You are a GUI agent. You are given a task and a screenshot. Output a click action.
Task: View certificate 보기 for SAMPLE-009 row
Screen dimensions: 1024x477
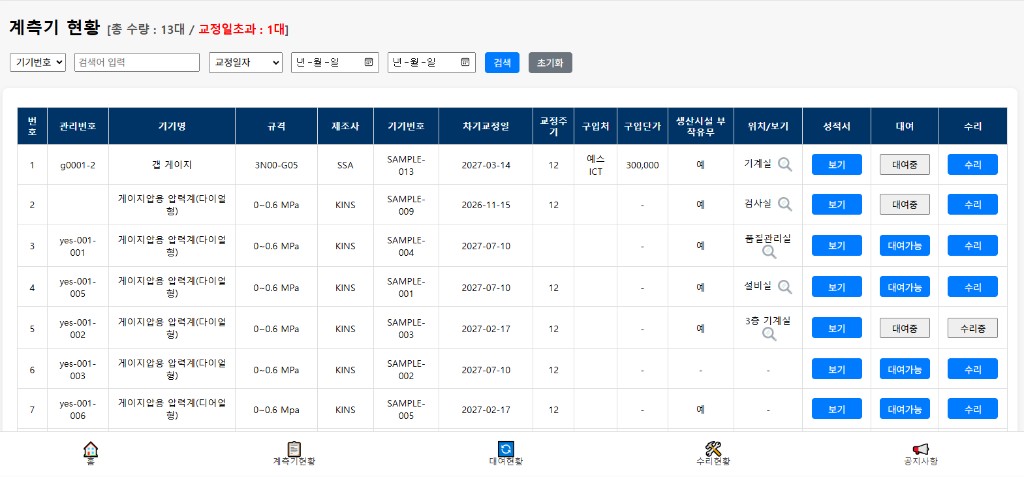(x=837, y=205)
